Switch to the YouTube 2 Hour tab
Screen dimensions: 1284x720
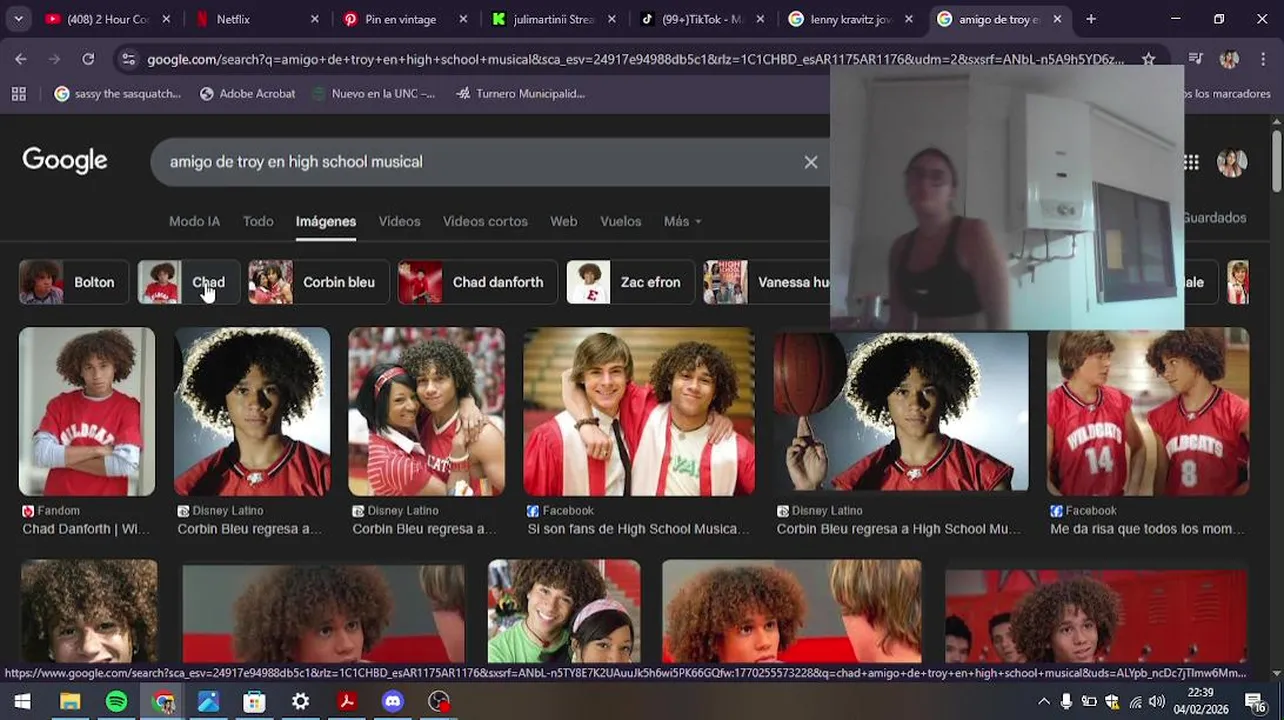(109, 19)
